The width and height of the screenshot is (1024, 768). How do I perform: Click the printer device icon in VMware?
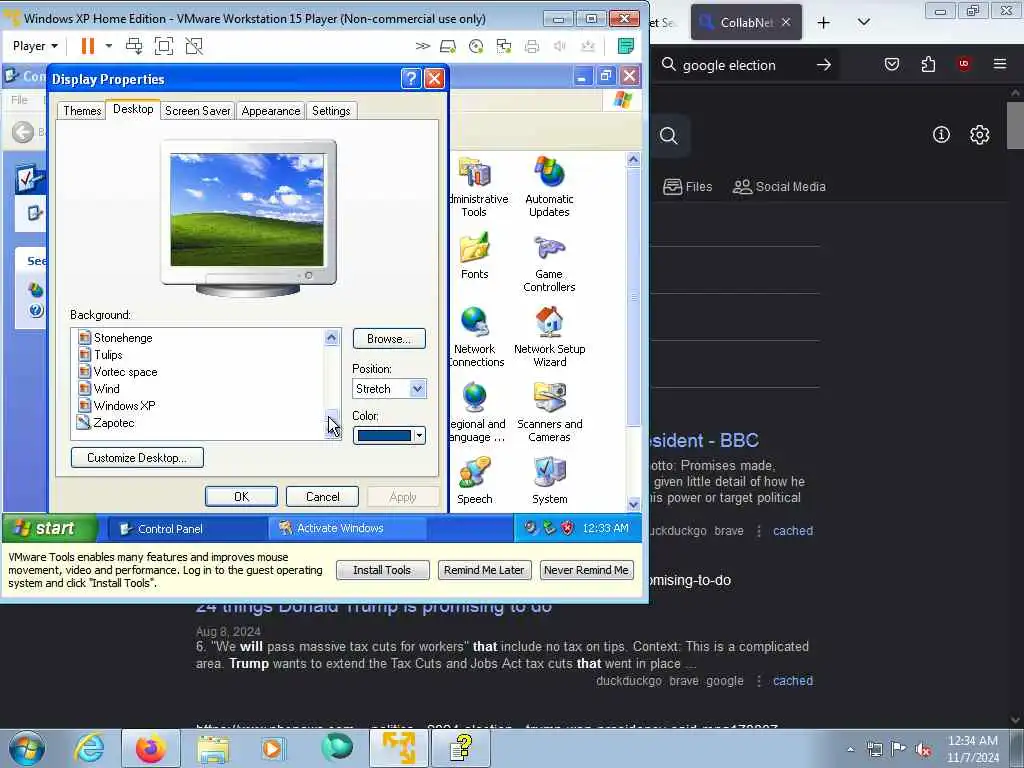532,46
